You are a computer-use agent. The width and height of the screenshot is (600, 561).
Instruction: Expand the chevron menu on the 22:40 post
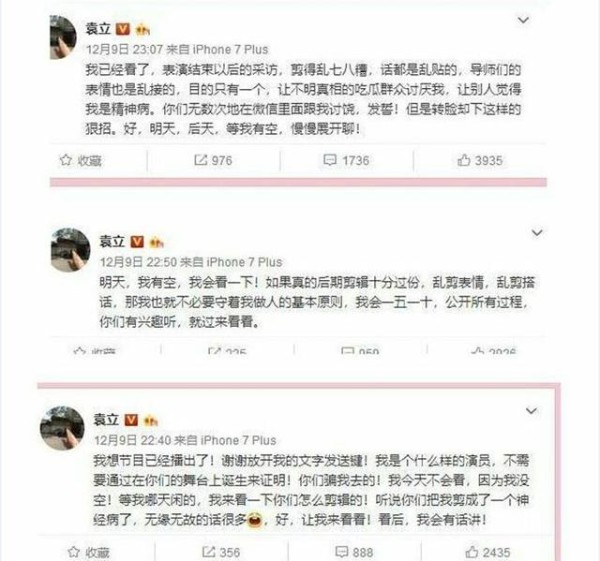(x=531, y=411)
